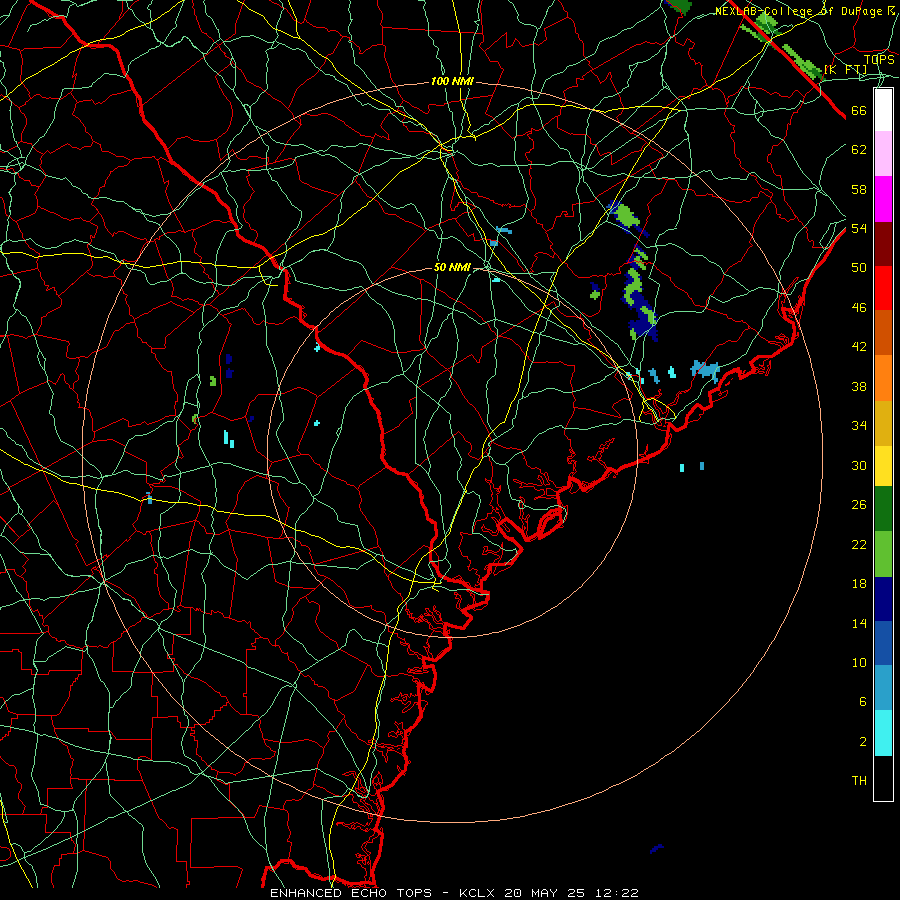Click the light pink legend swatch
Screen dimensions: 900x900
click(883, 154)
